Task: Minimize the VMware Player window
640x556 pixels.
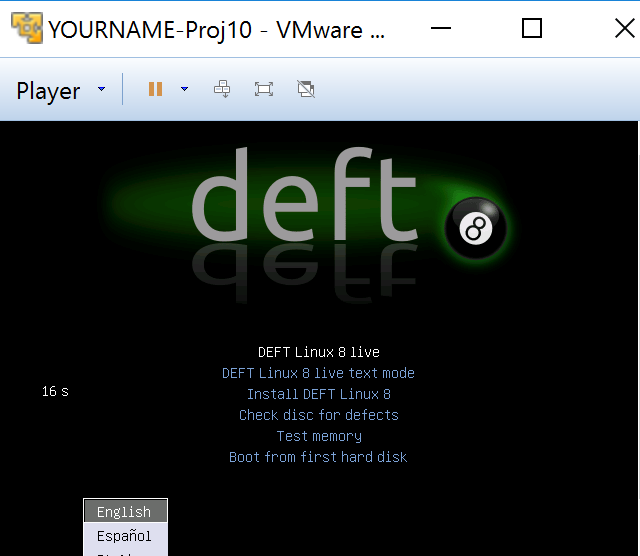Action: click(441, 28)
